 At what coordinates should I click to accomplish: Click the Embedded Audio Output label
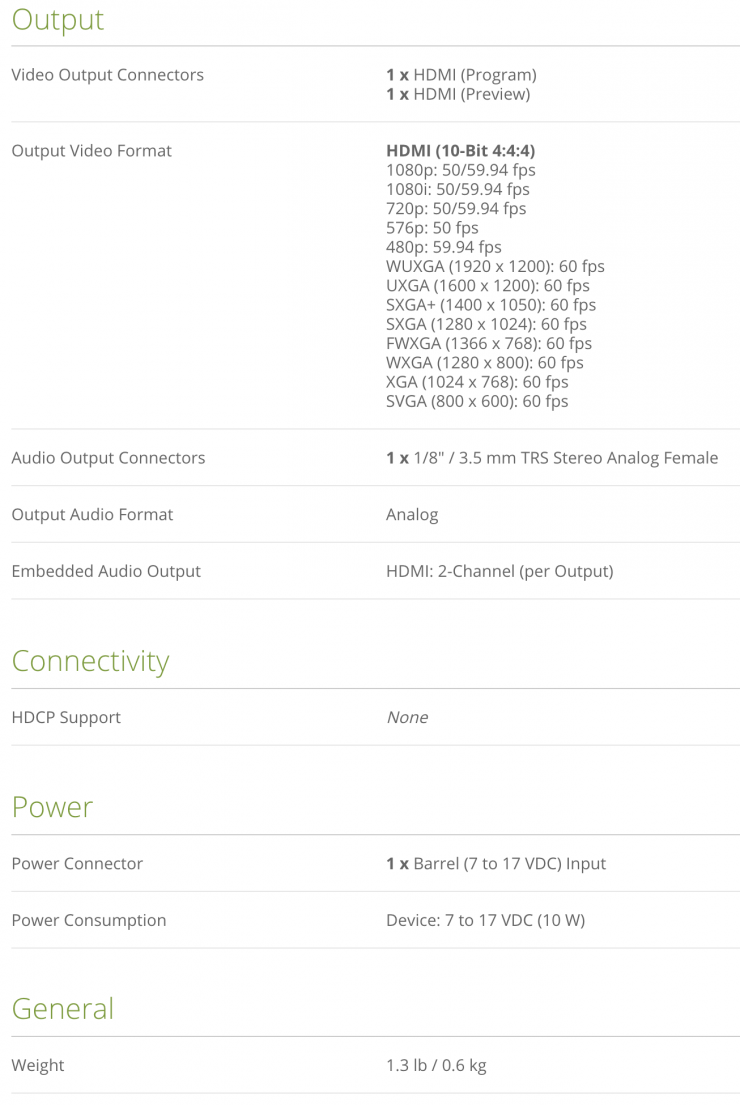click(x=106, y=572)
